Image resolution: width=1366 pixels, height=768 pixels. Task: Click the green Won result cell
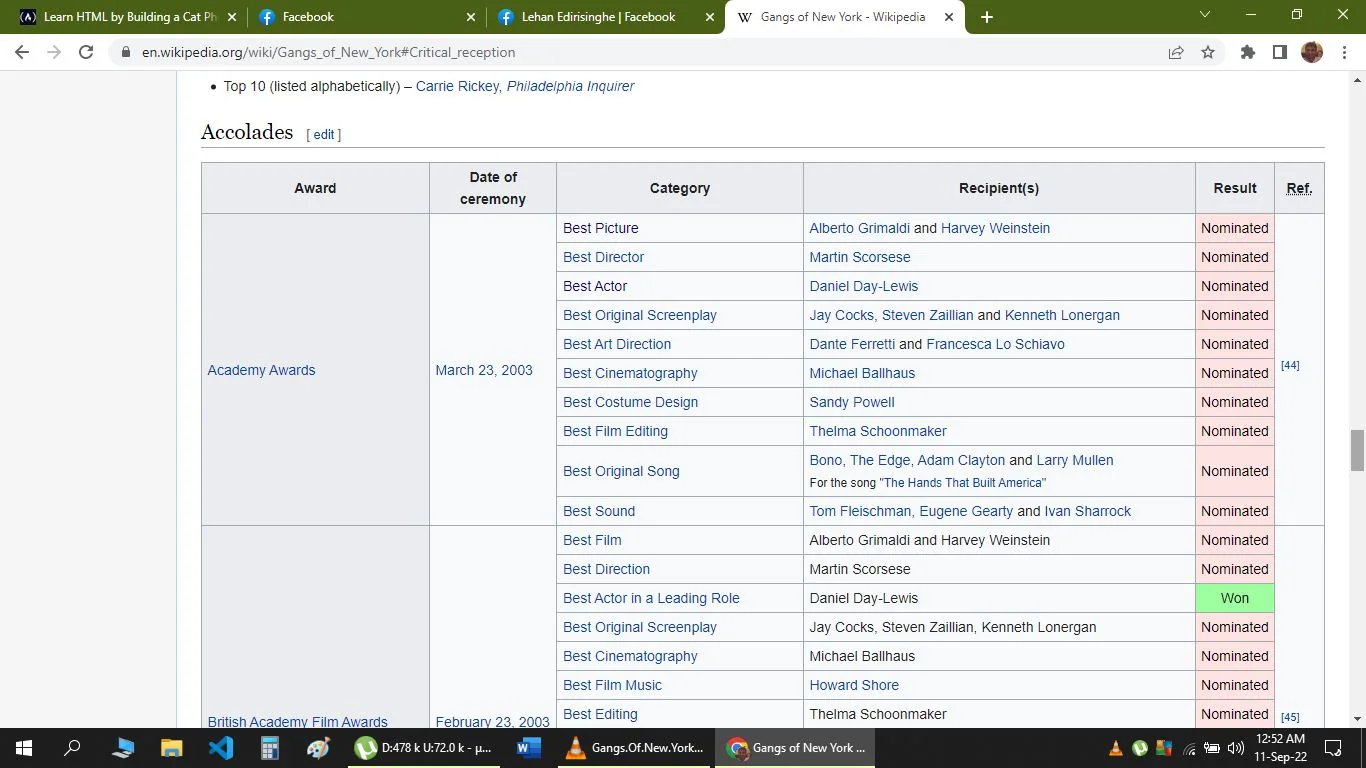point(1235,598)
